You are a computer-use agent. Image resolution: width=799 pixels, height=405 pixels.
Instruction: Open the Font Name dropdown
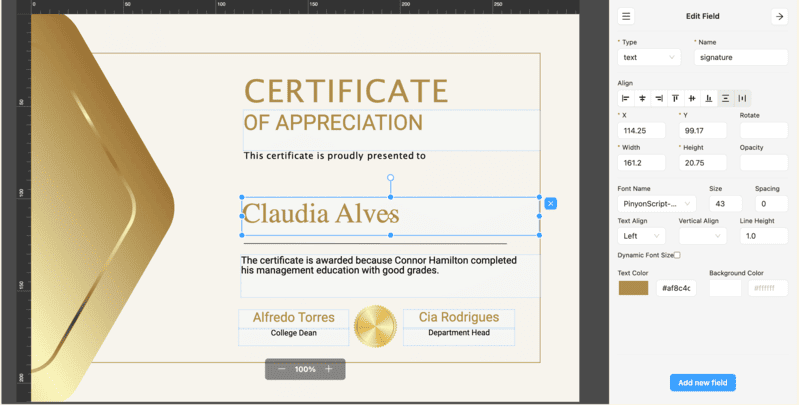click(x=657, y=204)
